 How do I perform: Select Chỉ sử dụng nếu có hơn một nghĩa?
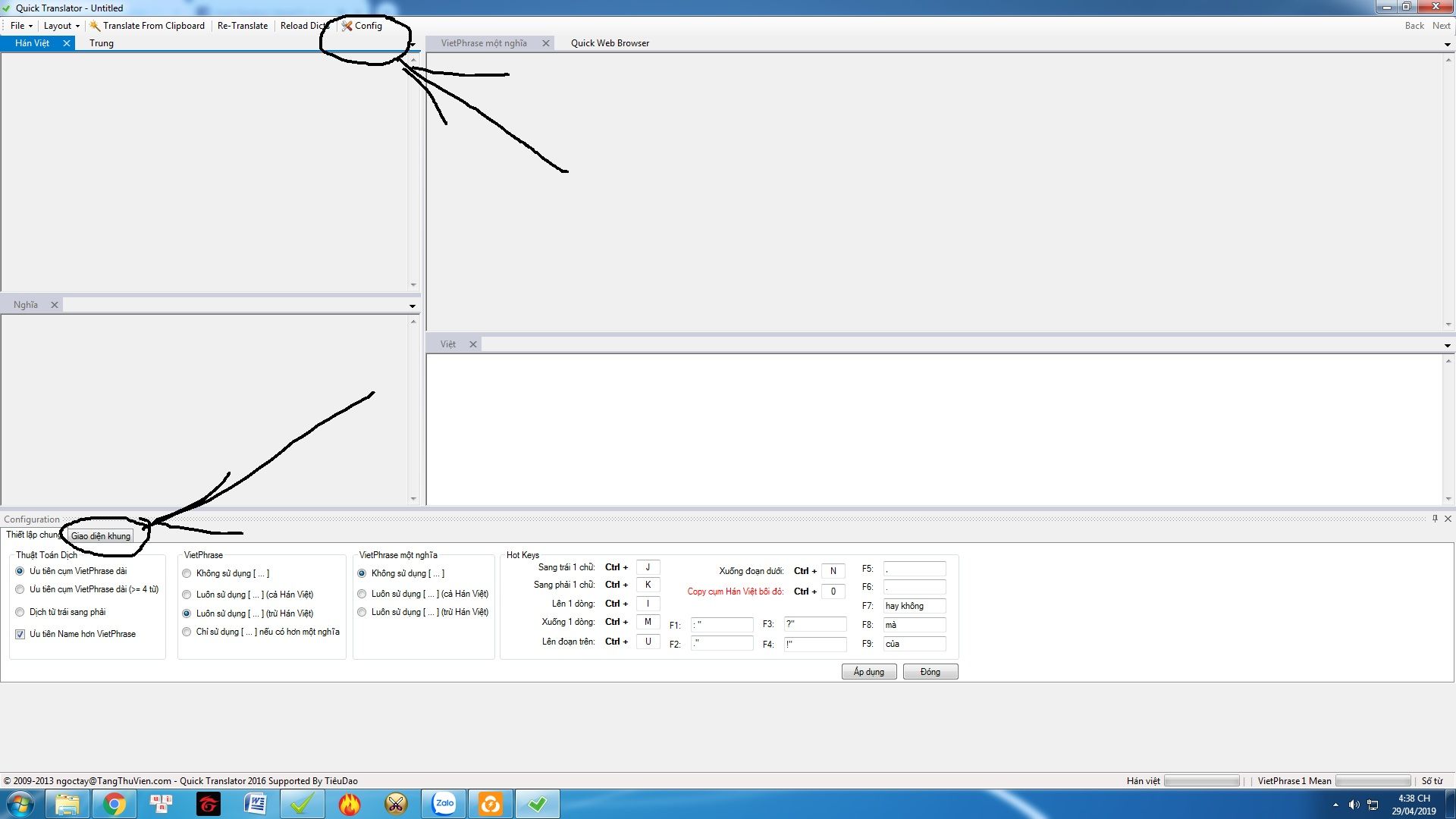(187, 632)
